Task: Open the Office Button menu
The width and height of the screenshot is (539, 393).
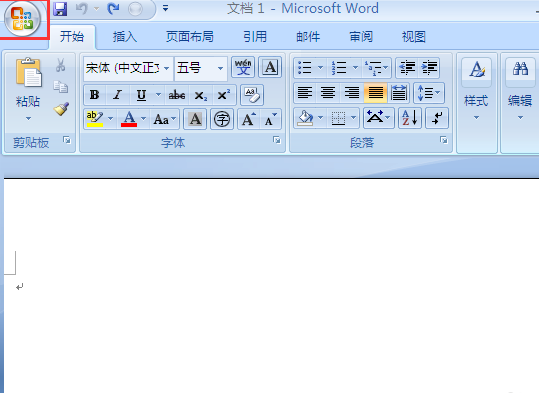Action: point(23,19)
